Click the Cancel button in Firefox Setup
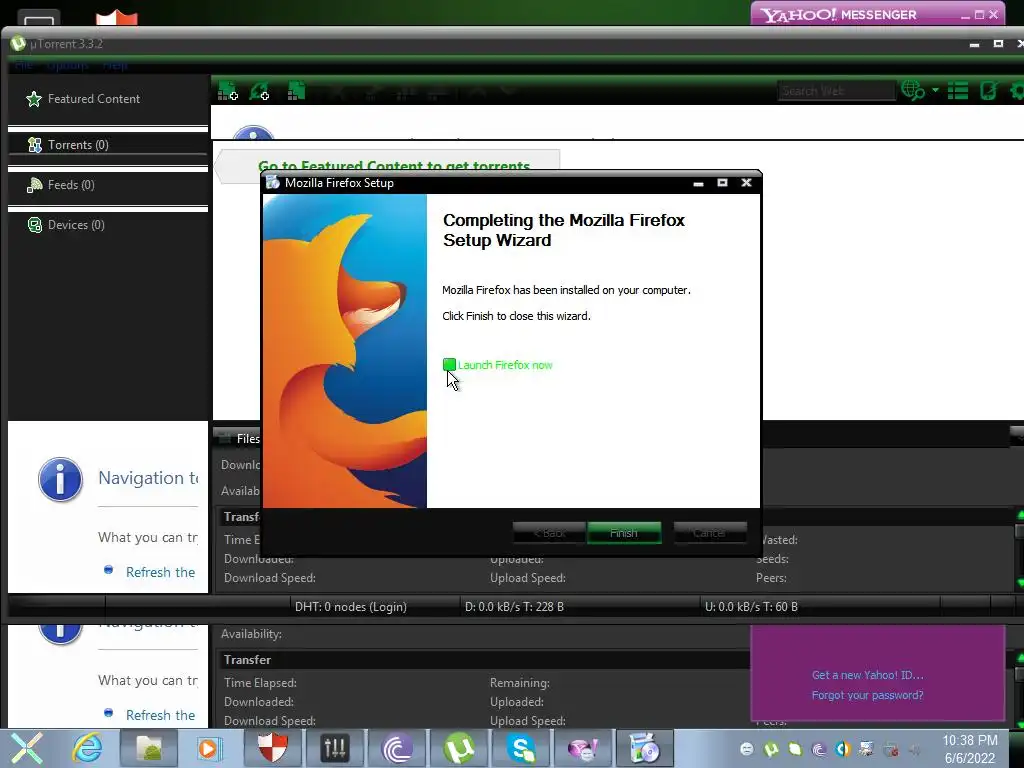This screenshot has width=1024, height=768. point(709,533)
